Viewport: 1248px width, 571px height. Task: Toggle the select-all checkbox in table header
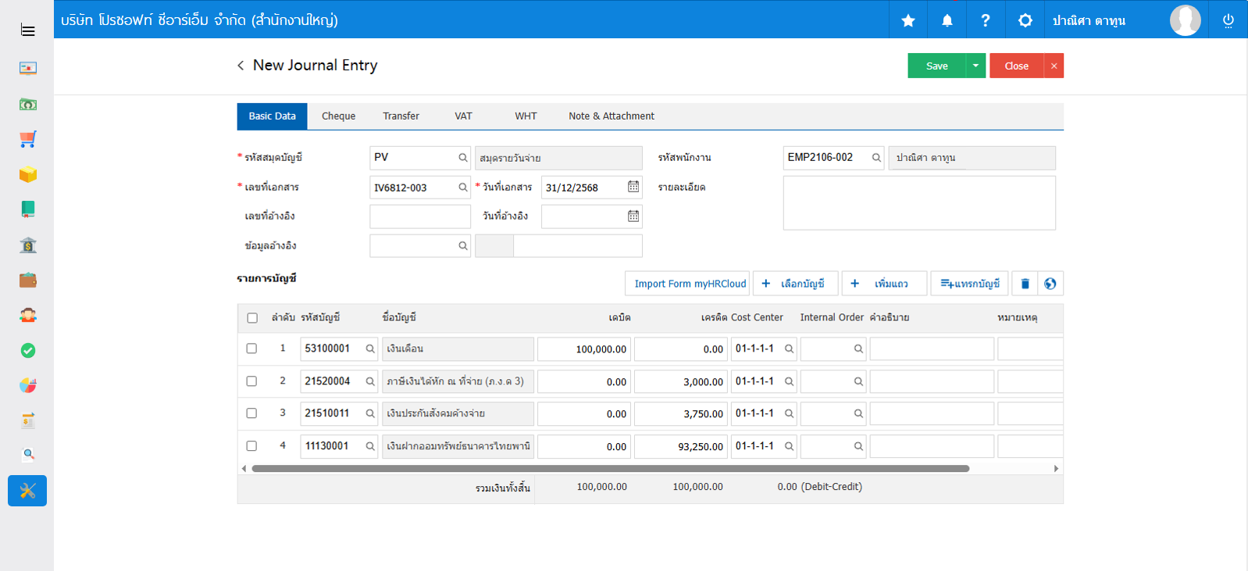[252, 318]
